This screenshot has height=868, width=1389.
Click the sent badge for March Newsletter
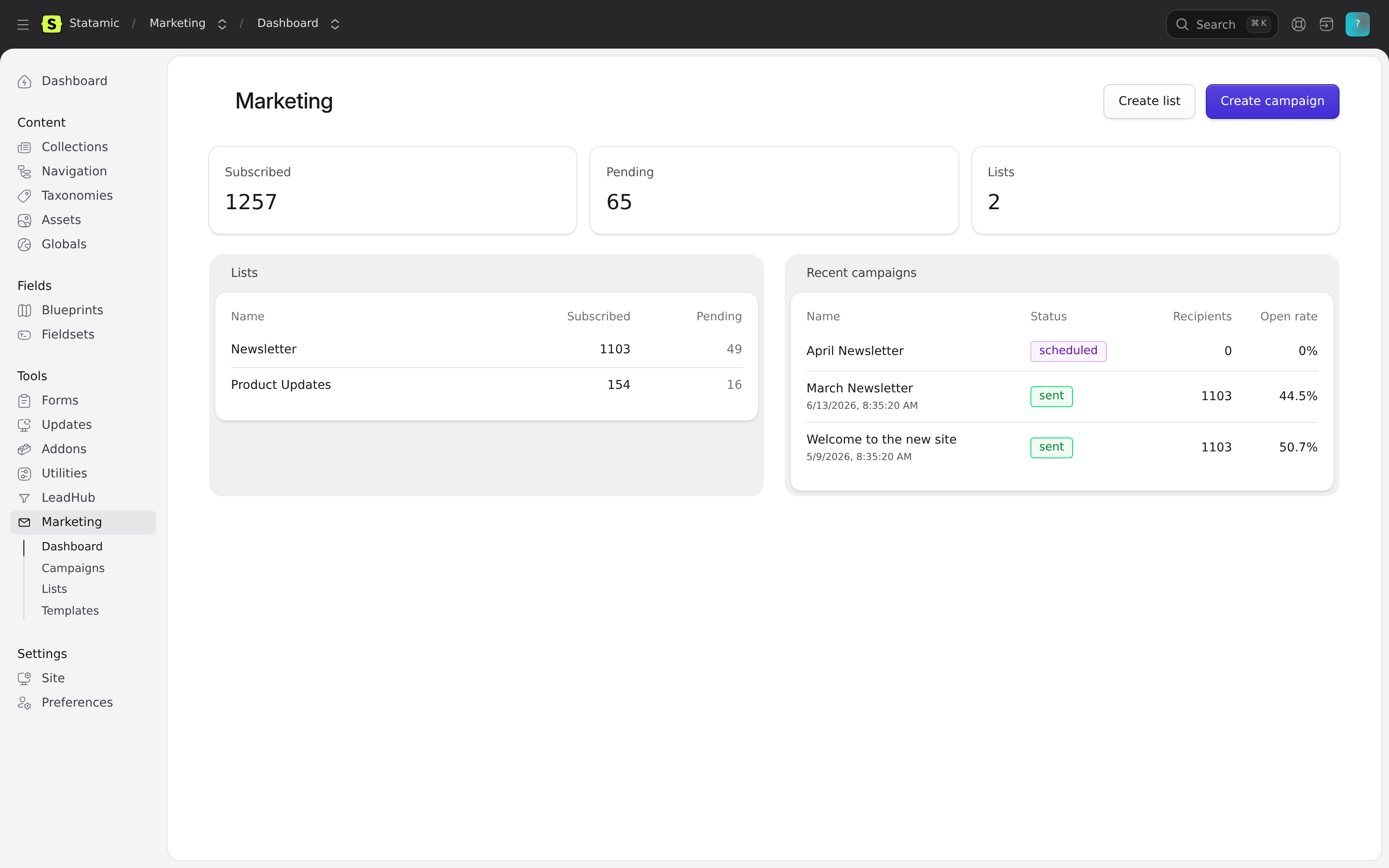point(1051,396)
